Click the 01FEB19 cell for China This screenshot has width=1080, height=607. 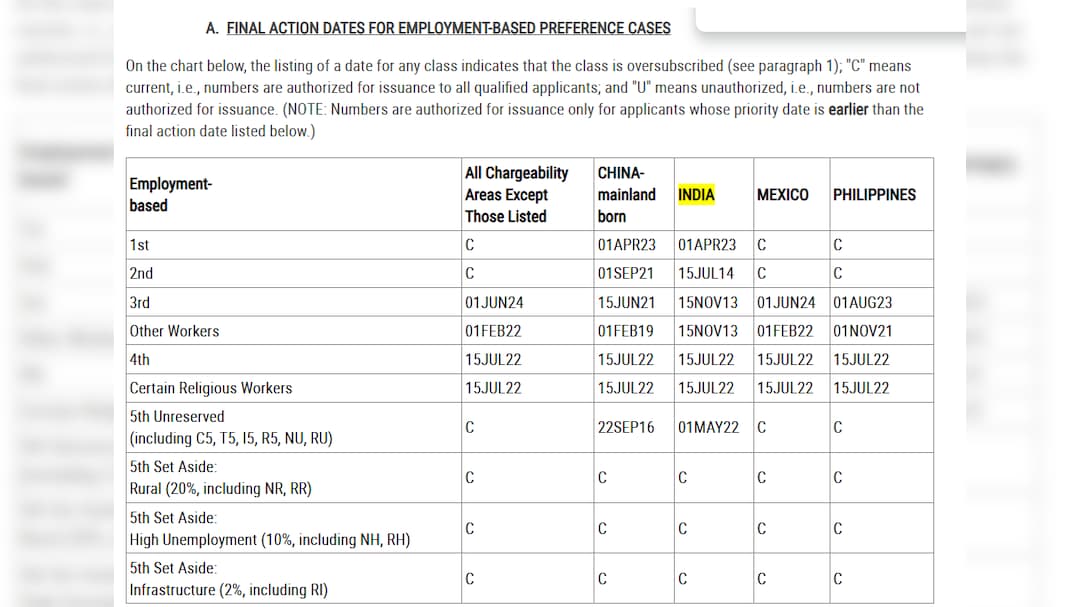click(x=626, y=331)
